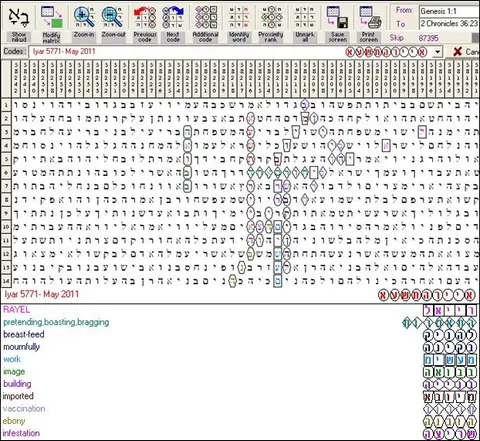Open the Codes dropdown arrow
The image size is (480, 441).
tap(437, 52)
